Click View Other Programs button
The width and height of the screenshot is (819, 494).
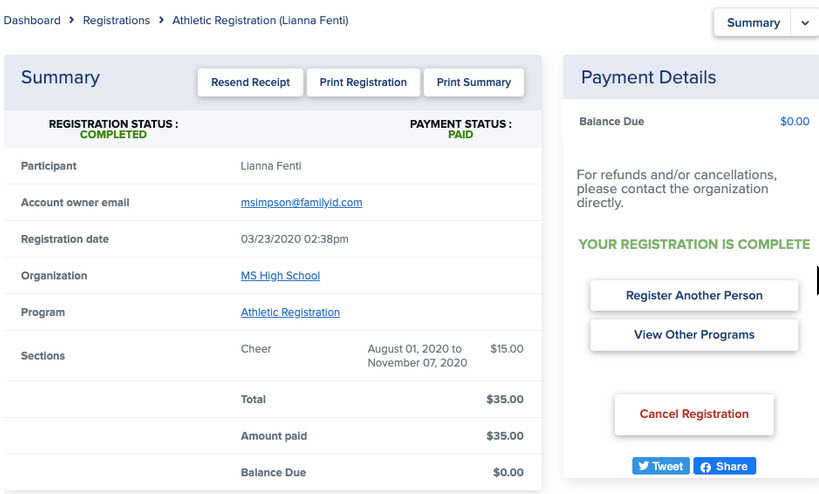coord(694,335)
